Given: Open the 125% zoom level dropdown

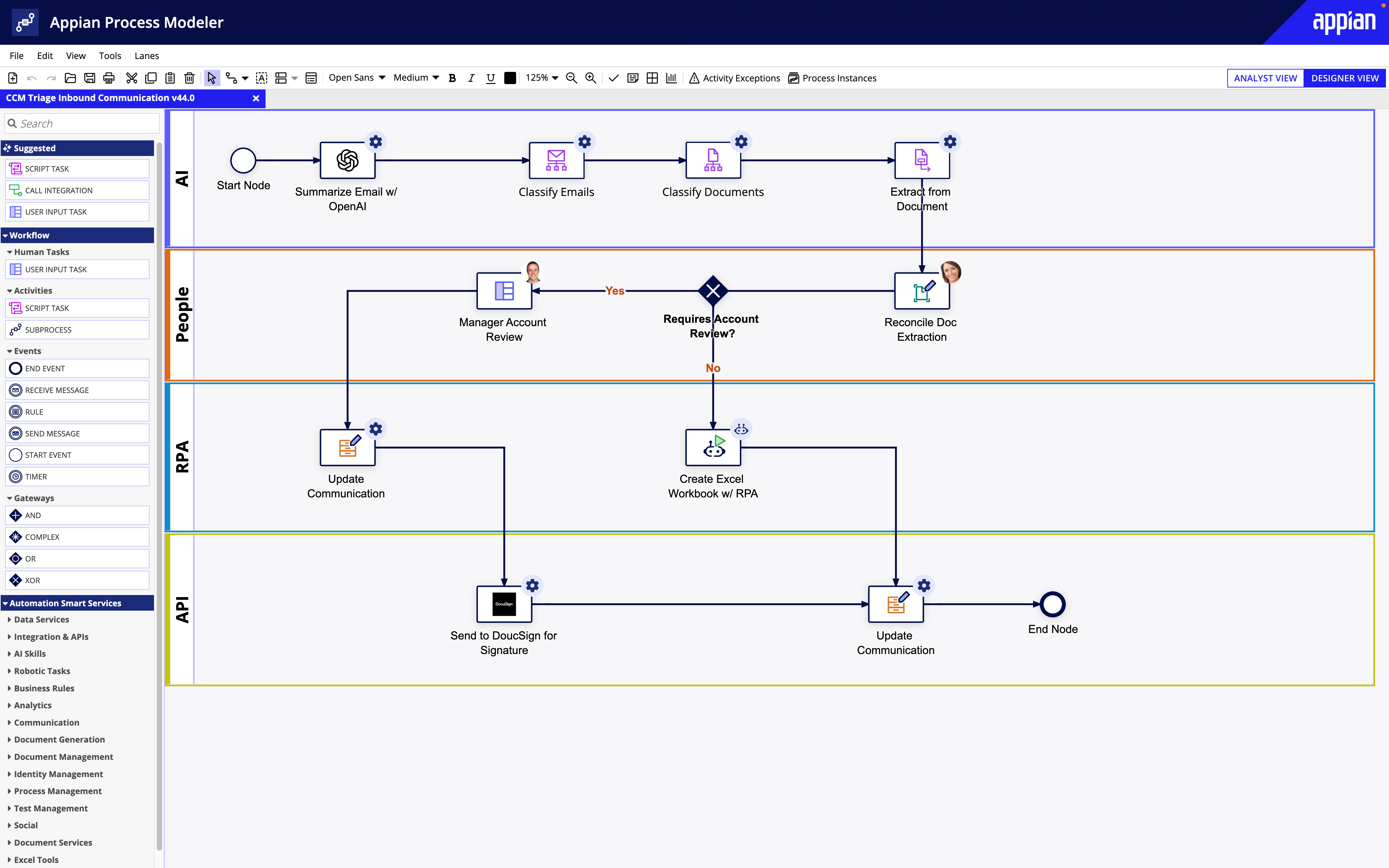Looking at the screenshot, I should (540, 78).
